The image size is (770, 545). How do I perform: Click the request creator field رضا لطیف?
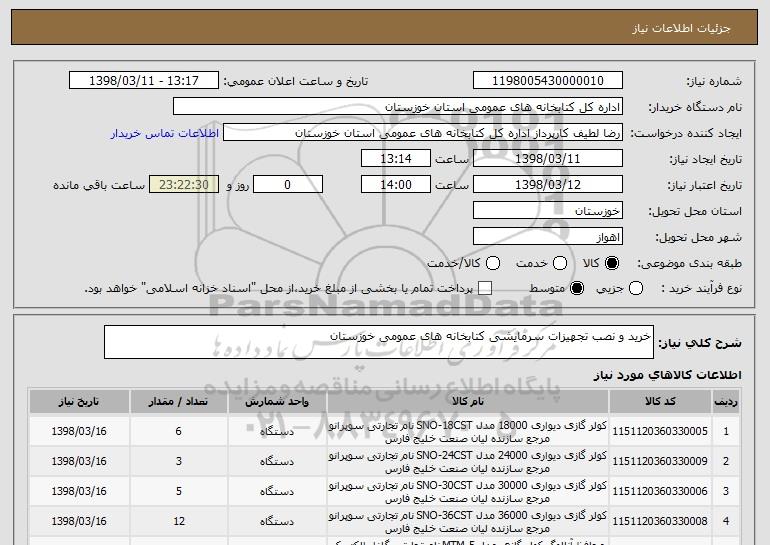coord(423,133)
